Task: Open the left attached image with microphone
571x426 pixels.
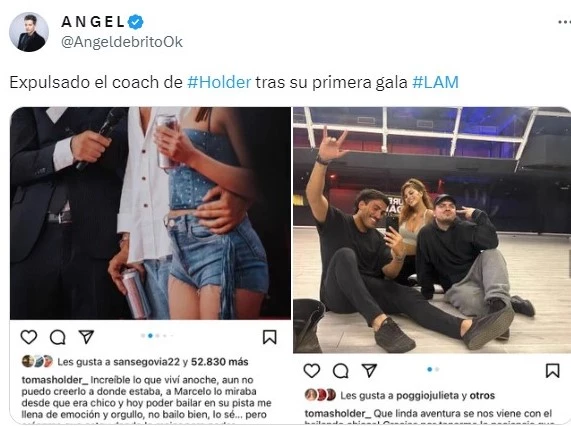Action: point(150,213)
